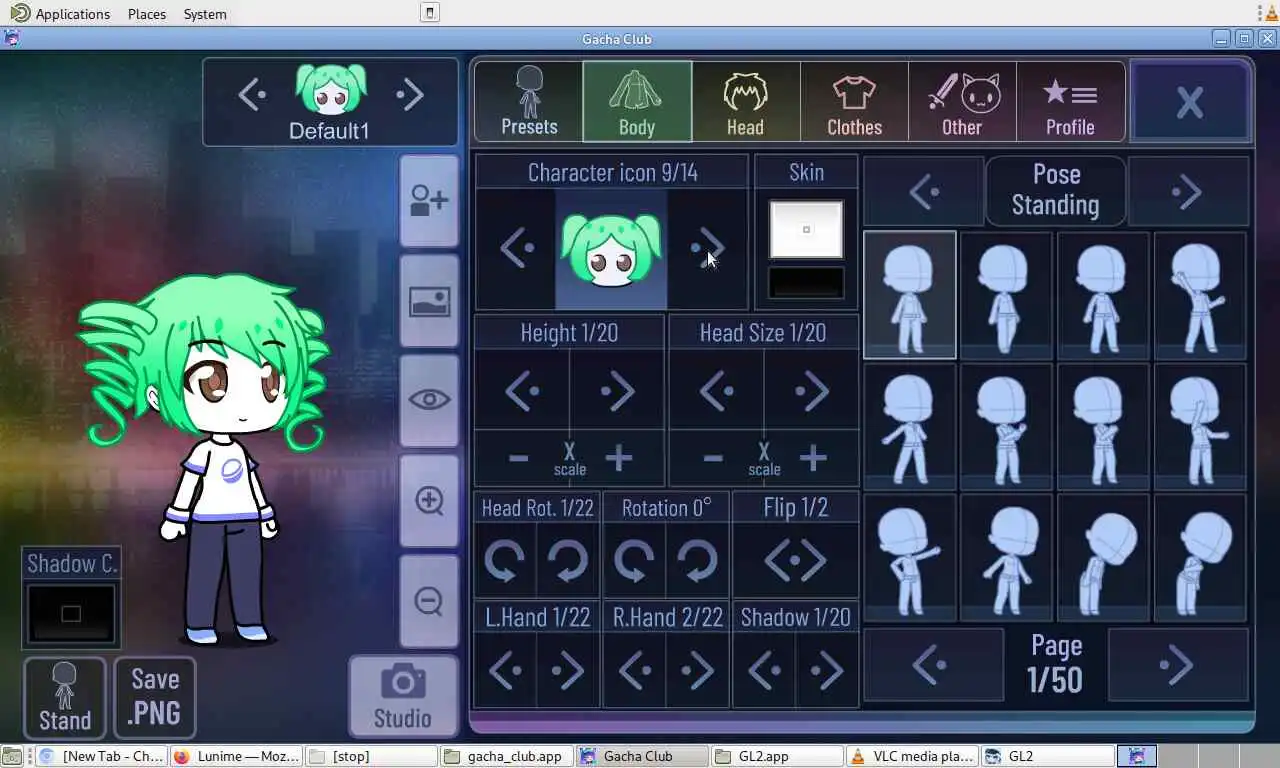Increase Height X scale plus
The width and height of the screenshot is (1280, 768).
(619, 459)
